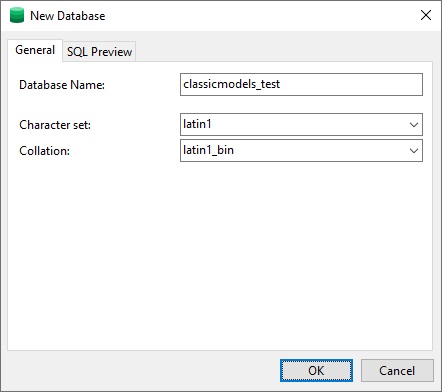Click the Character set label text
The image size is (442, 392).
(x=55, y=125)
